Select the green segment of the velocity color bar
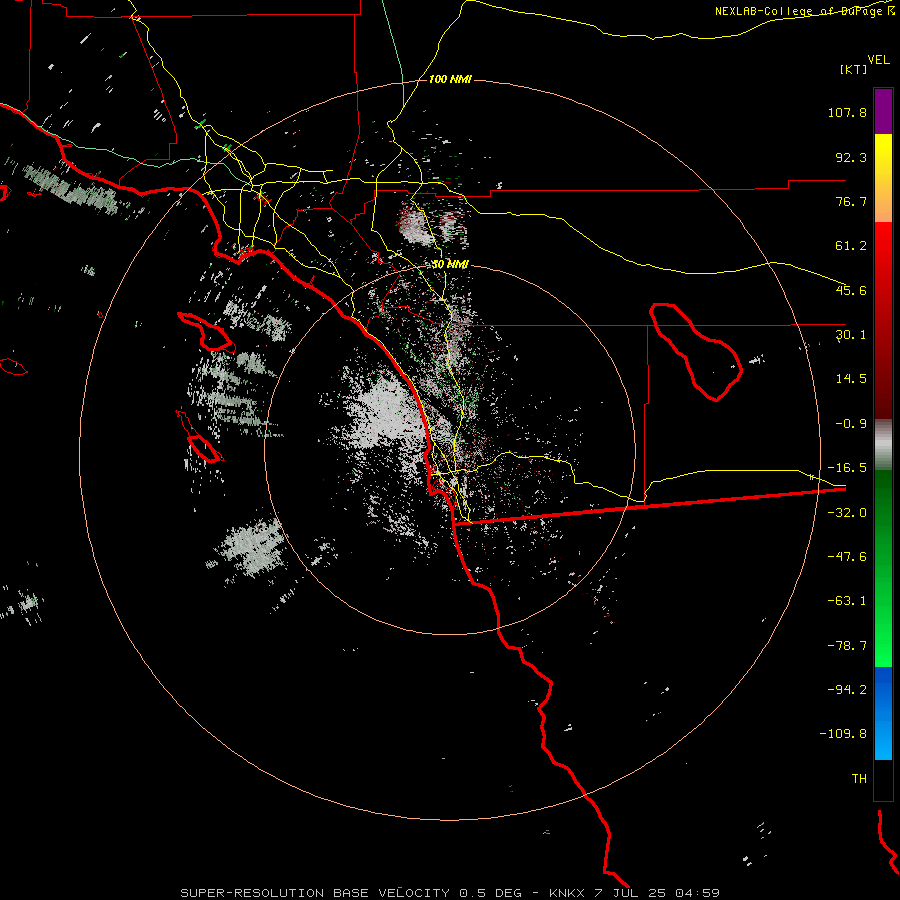This screenshot has height=900, width=900. pos(883,568)
